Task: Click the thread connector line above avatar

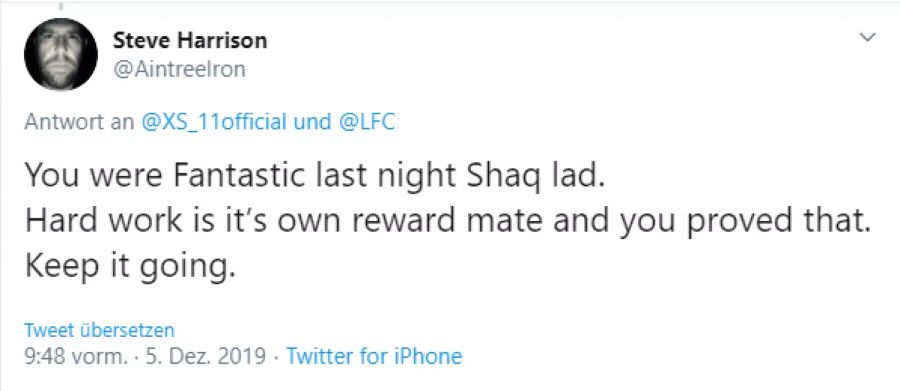Action: click(x=60, y=6)
